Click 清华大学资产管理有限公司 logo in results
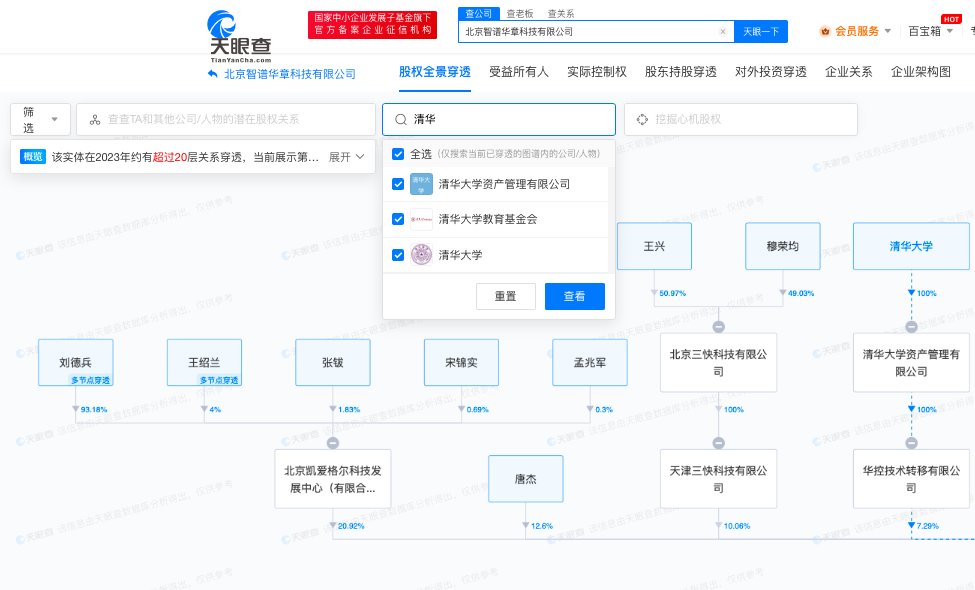975x590 pixels. pyautogui.click(x=421, y=184)
